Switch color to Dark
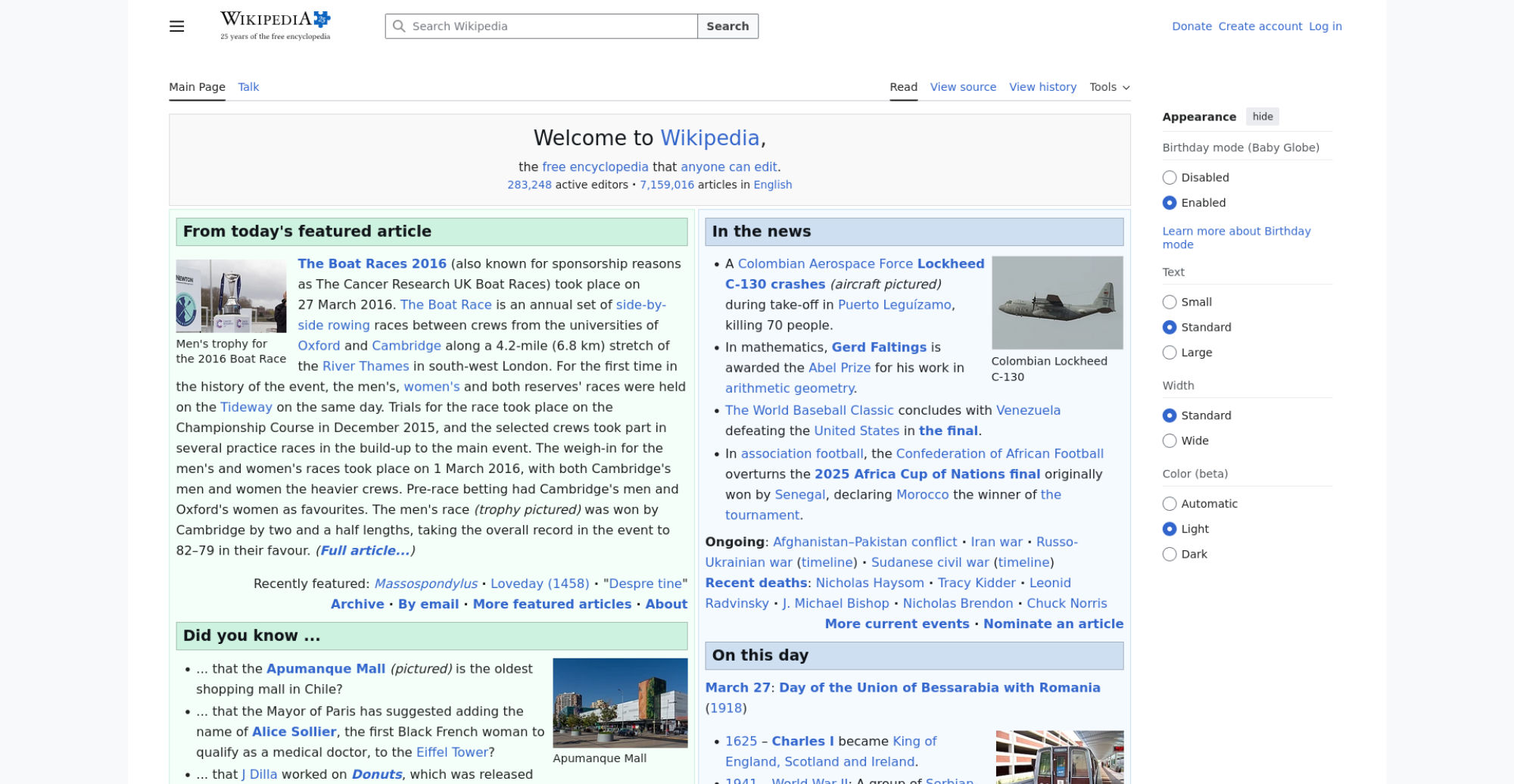Screen dimensions: 1514x784 [x=1170, y=555]
